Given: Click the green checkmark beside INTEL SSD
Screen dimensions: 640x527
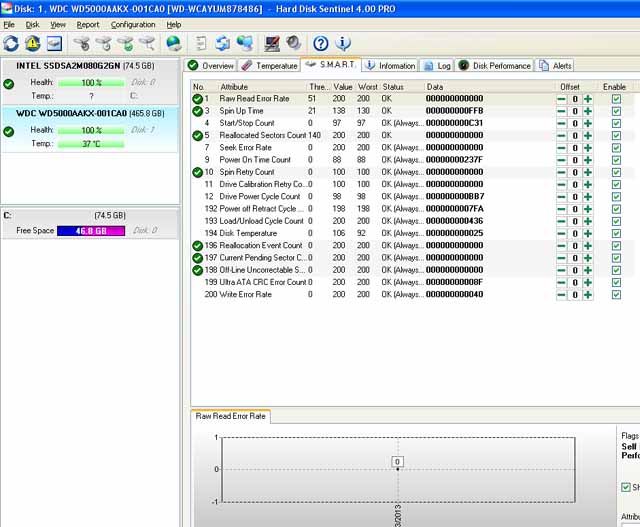Looking at the screenshot, I should tap(9, 83).
